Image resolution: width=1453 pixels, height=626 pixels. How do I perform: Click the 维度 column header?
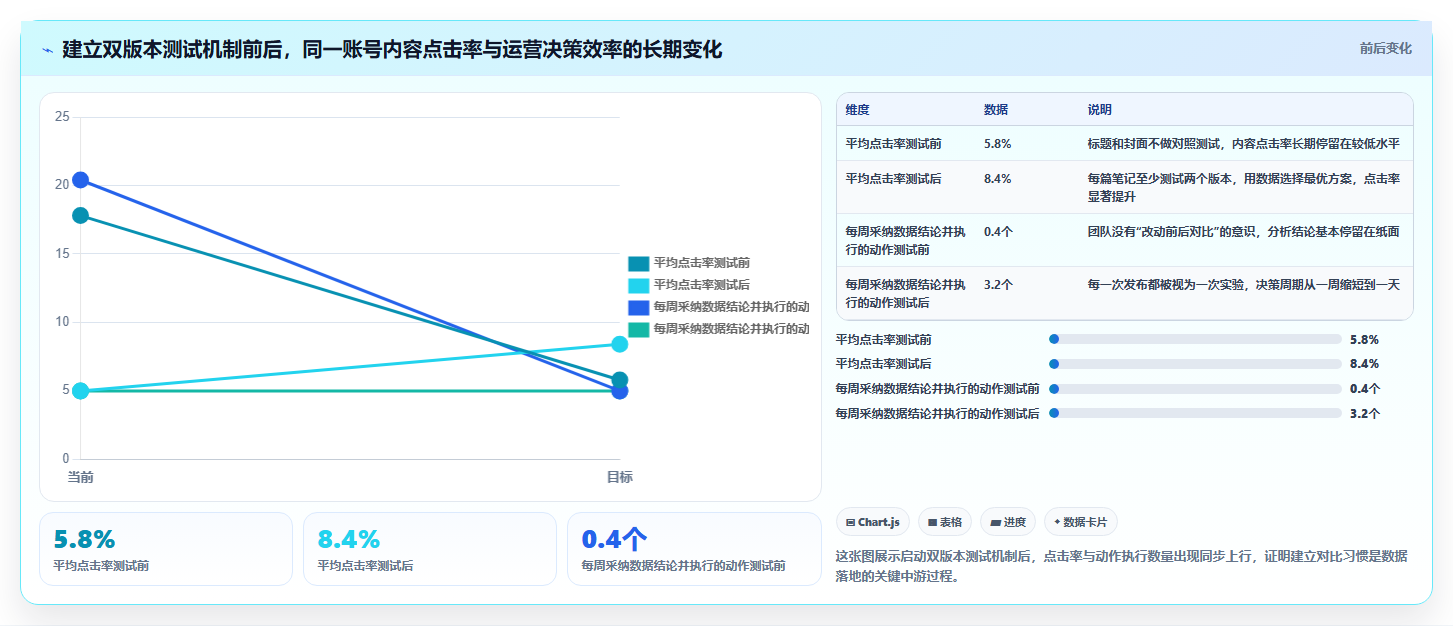(x=857, y=110)
